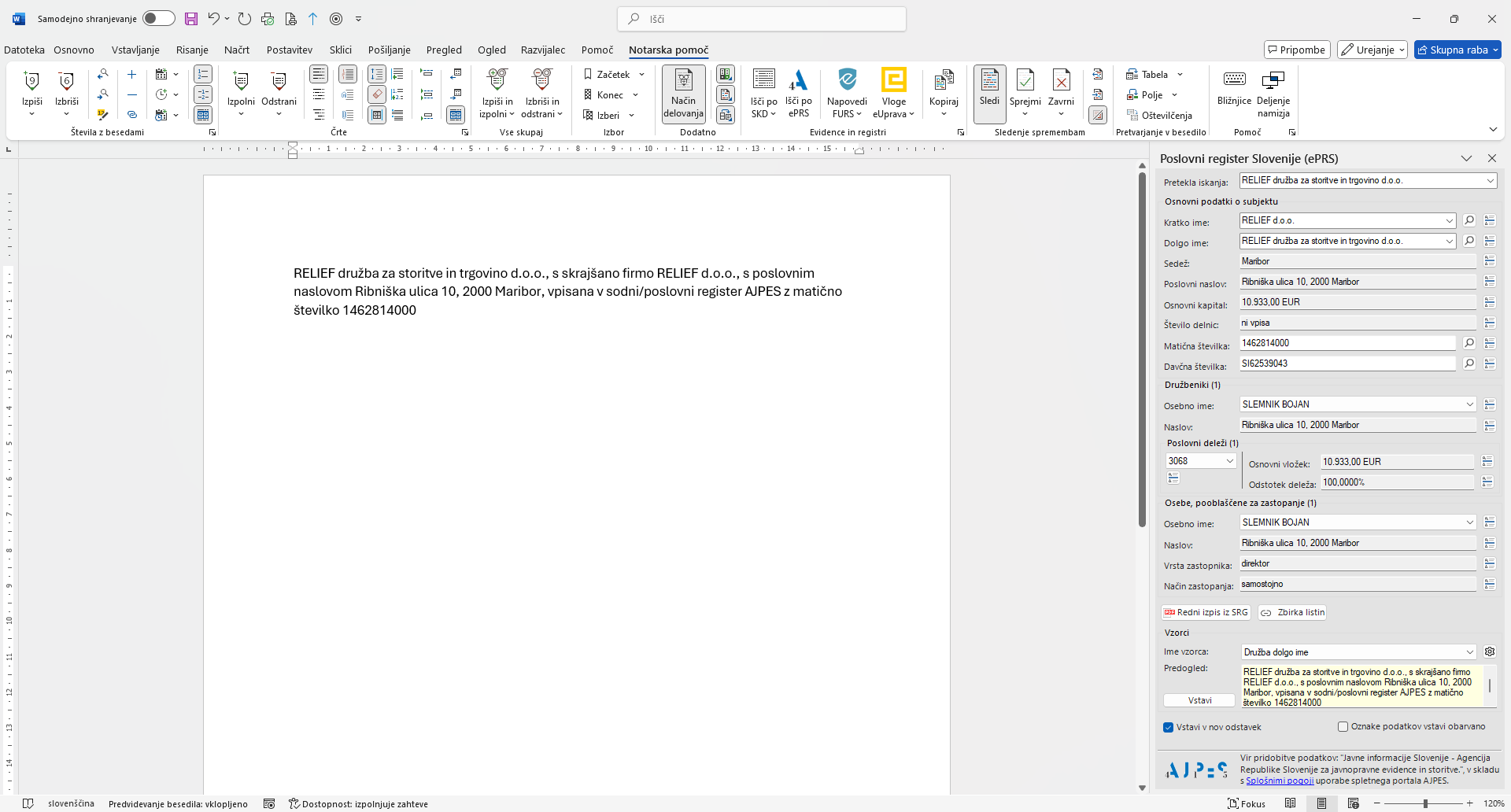Enable Oznake podatkov vstavi obarvano
Viewport: 1511px width, 812px height.
pyautogui.click(x=1343, y=727)
